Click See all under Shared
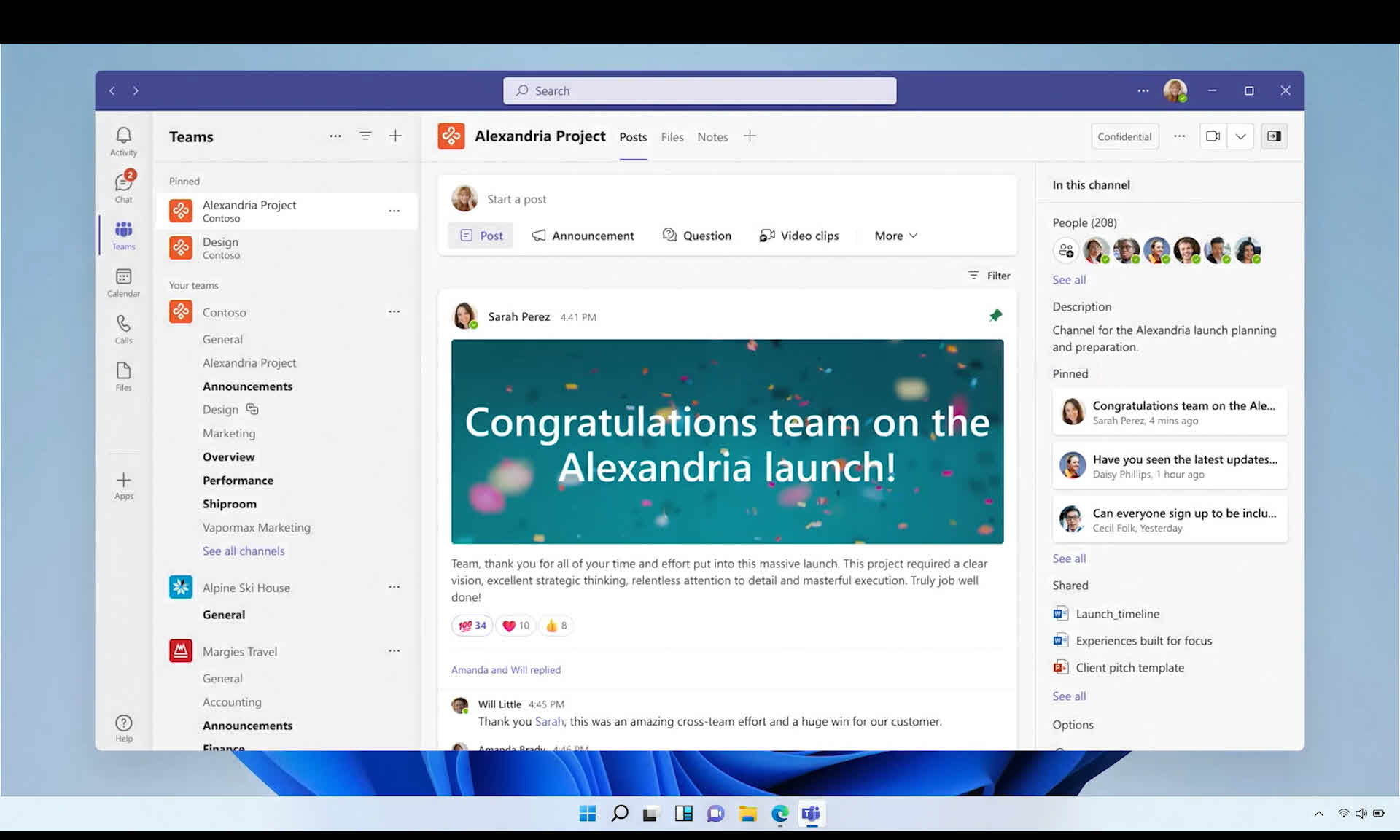The image size is (1400, 840). click(x=1069, y=696)
